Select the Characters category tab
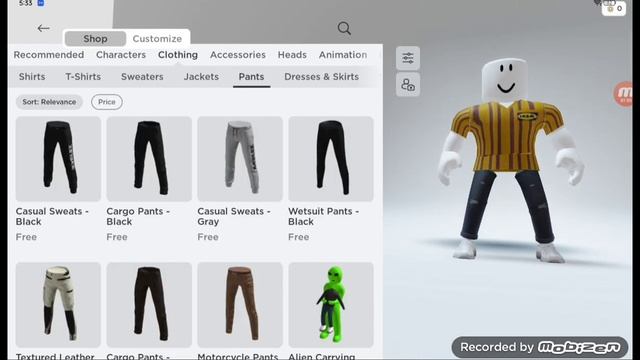 click(121, 55)
